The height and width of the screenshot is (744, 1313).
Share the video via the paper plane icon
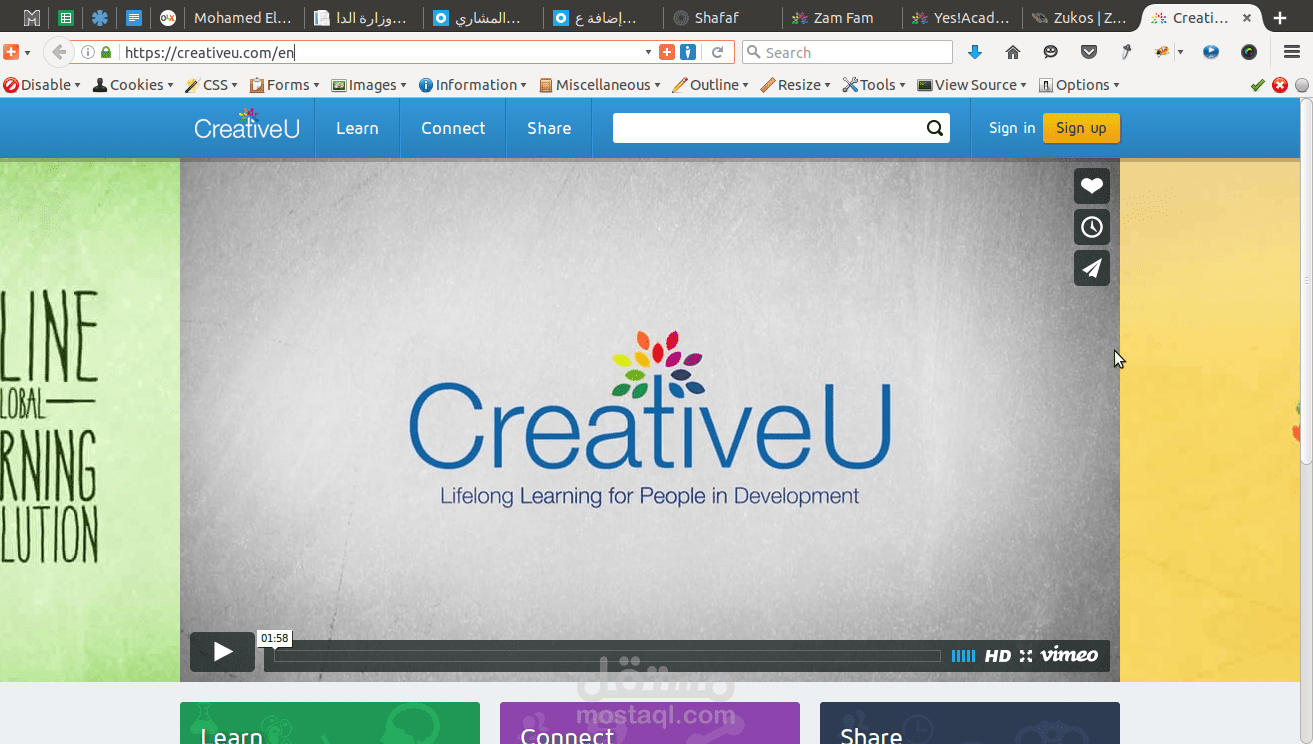[x=1091, y=267]
